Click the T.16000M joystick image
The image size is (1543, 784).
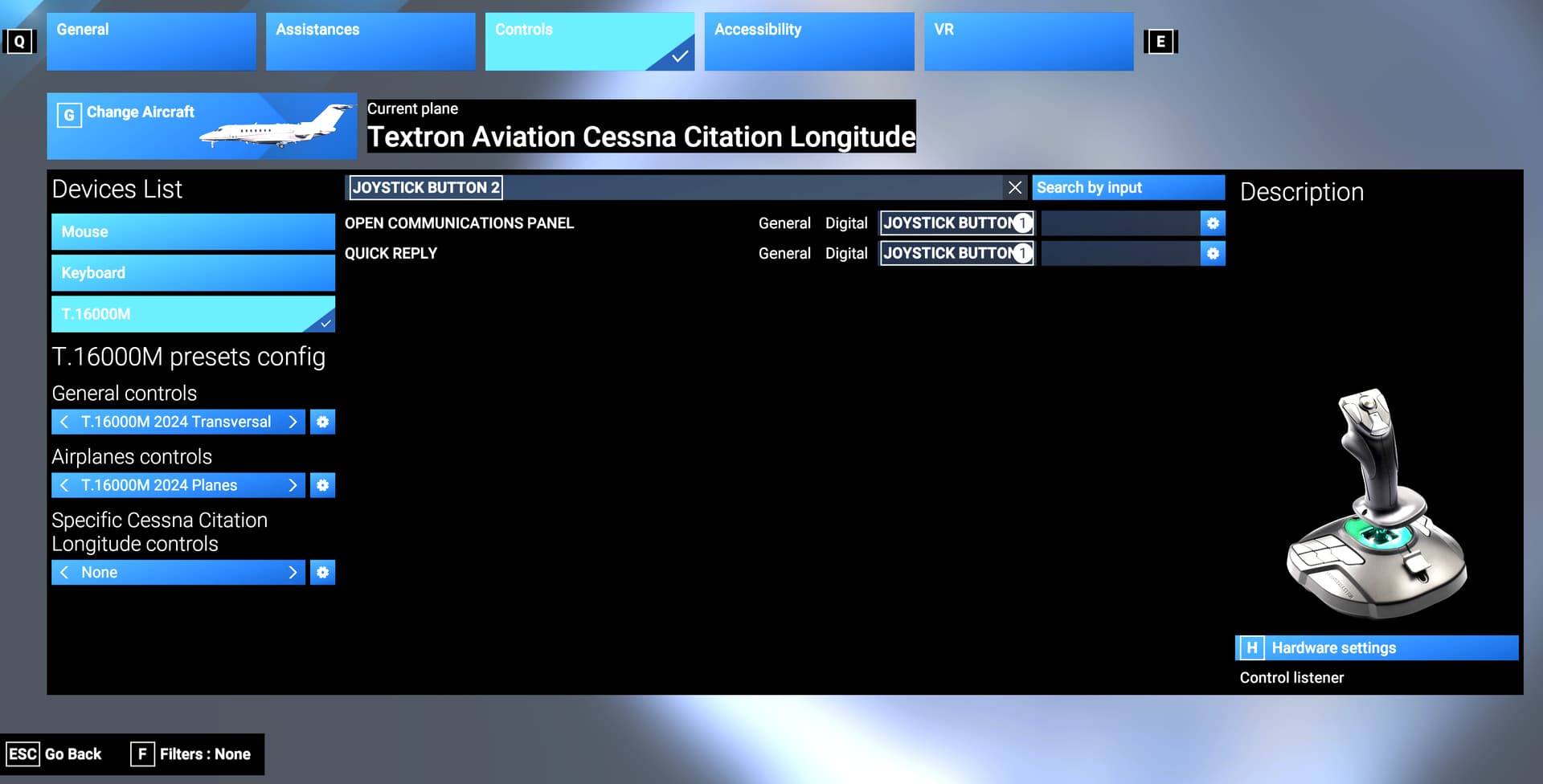[x=1377, y=504]
